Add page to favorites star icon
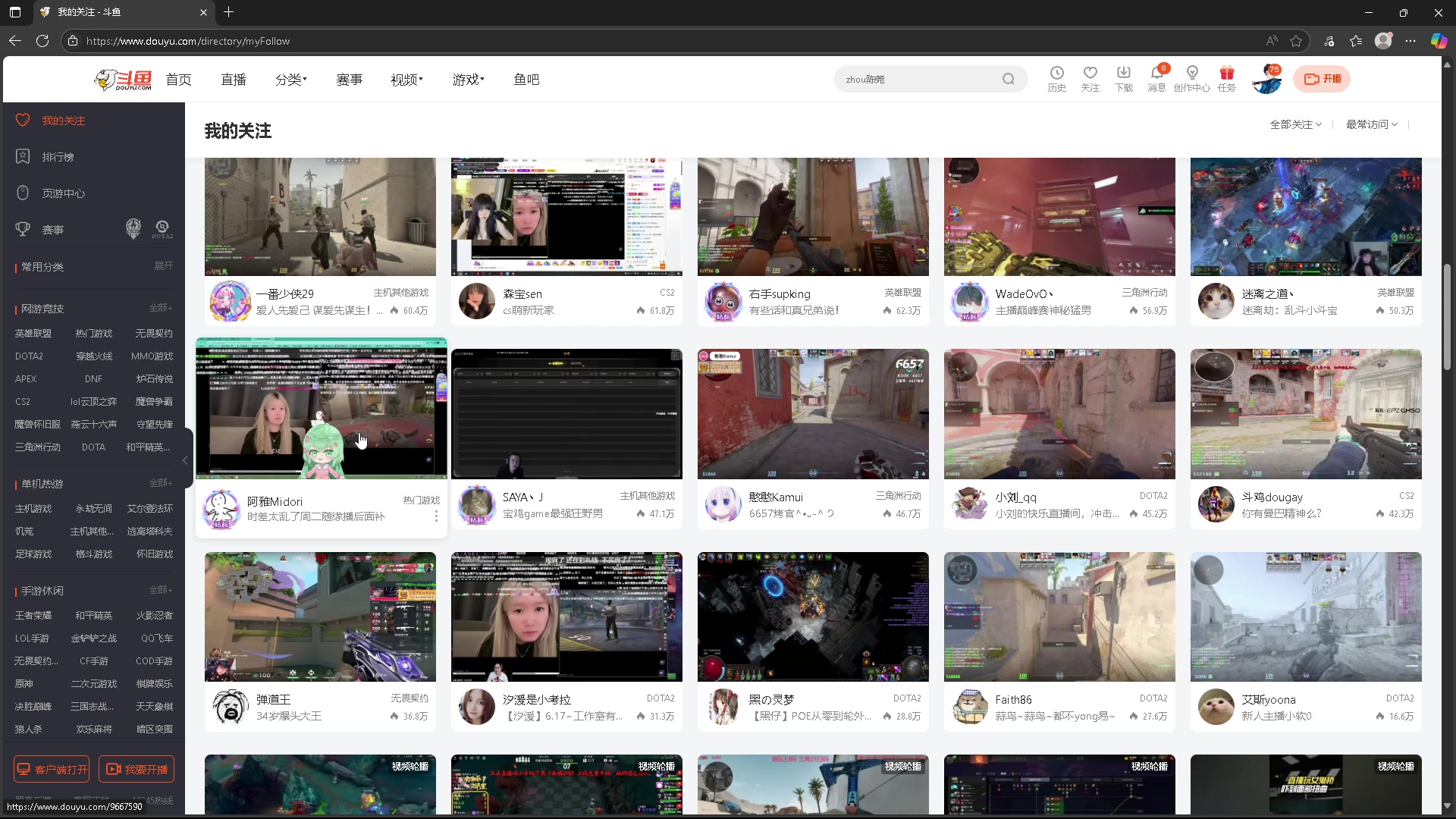This screenshot has height=819, width=1456. (1296, 41)
